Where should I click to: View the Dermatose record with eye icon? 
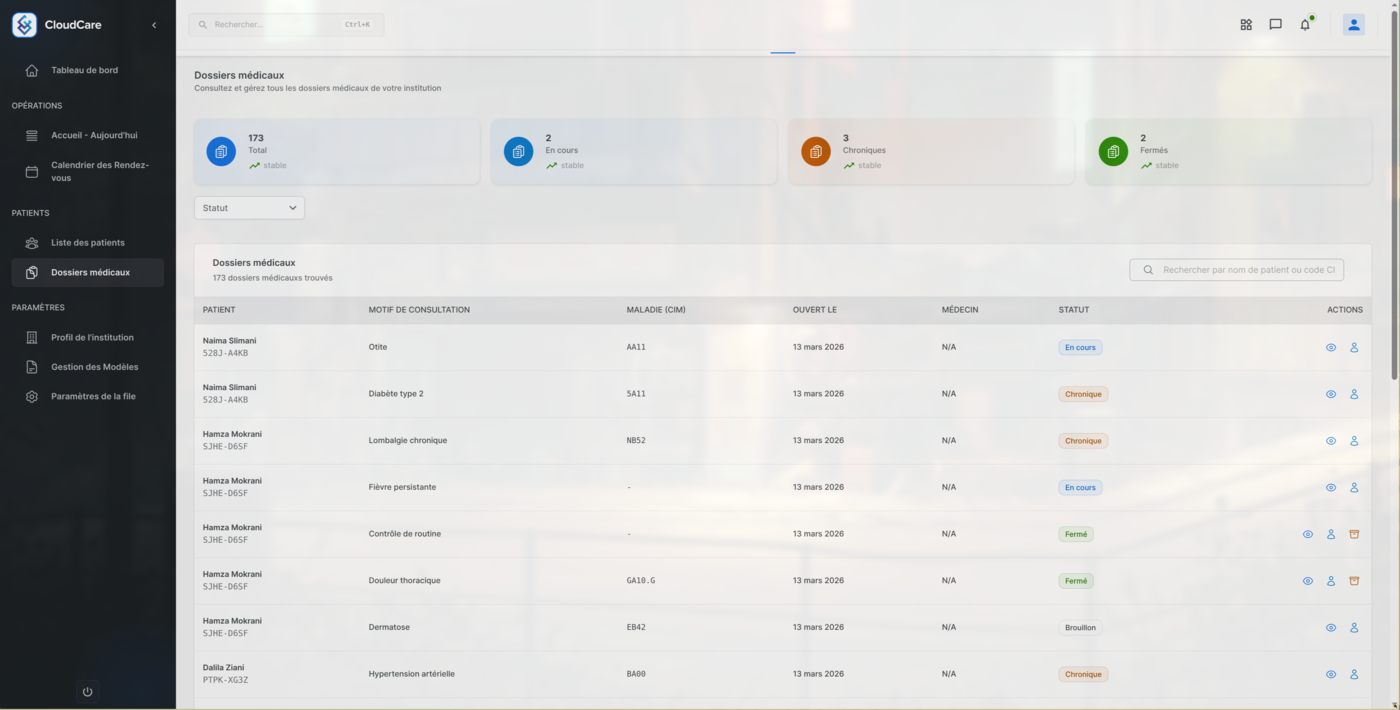(1331, 628)
